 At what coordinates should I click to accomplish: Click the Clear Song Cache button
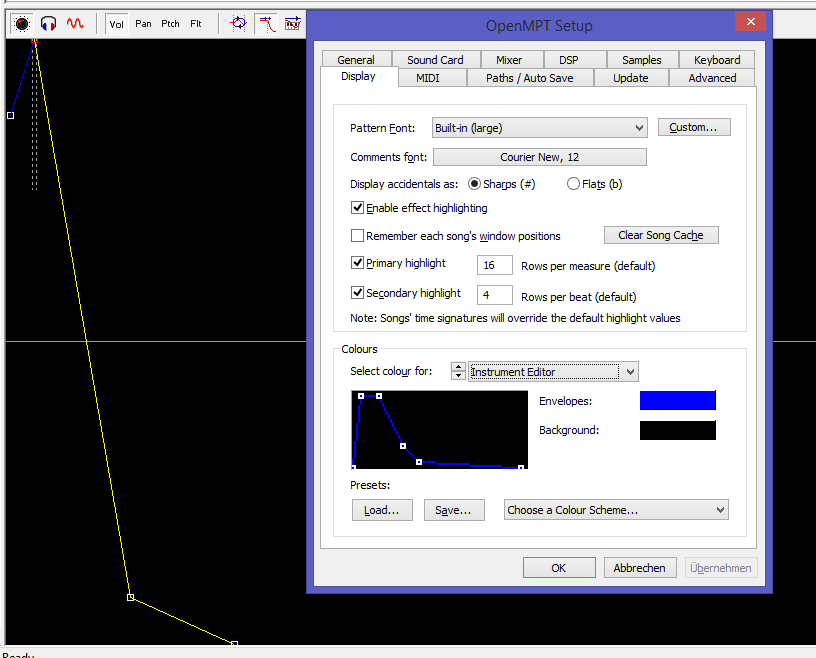pos(661,235)
